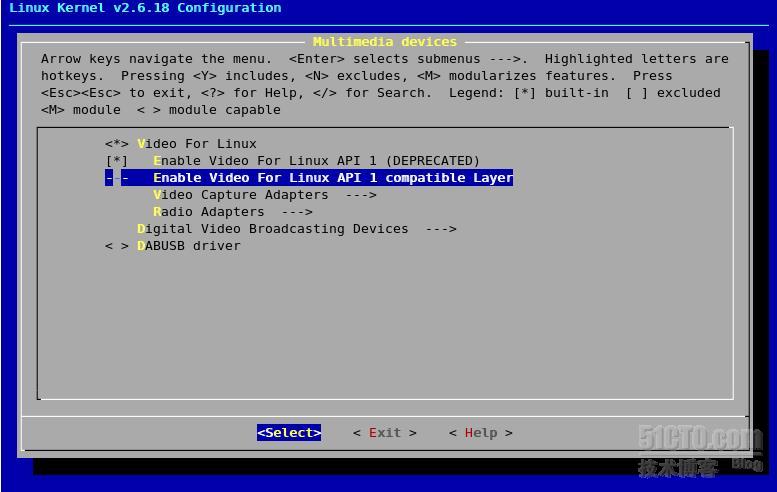Select the highlighted API 1 compatible Layer entry

pyautogui.click(x=309, y=178)
